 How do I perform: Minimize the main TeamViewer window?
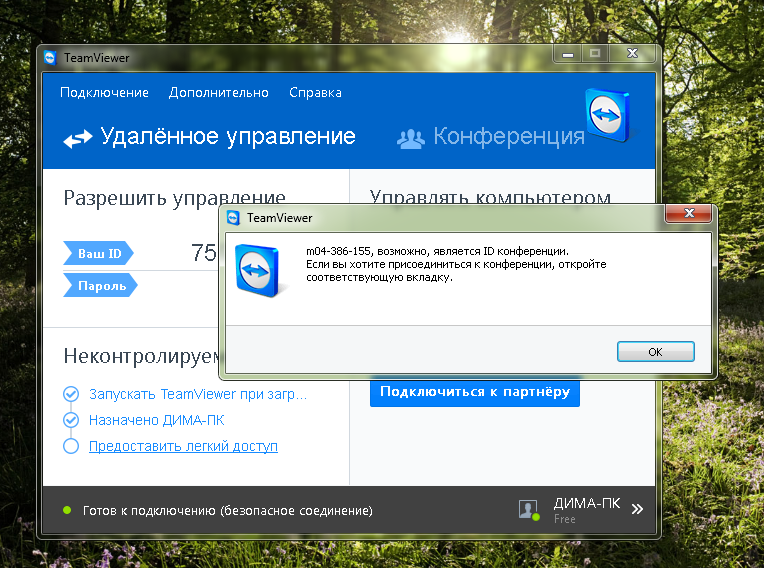point(568,54)
